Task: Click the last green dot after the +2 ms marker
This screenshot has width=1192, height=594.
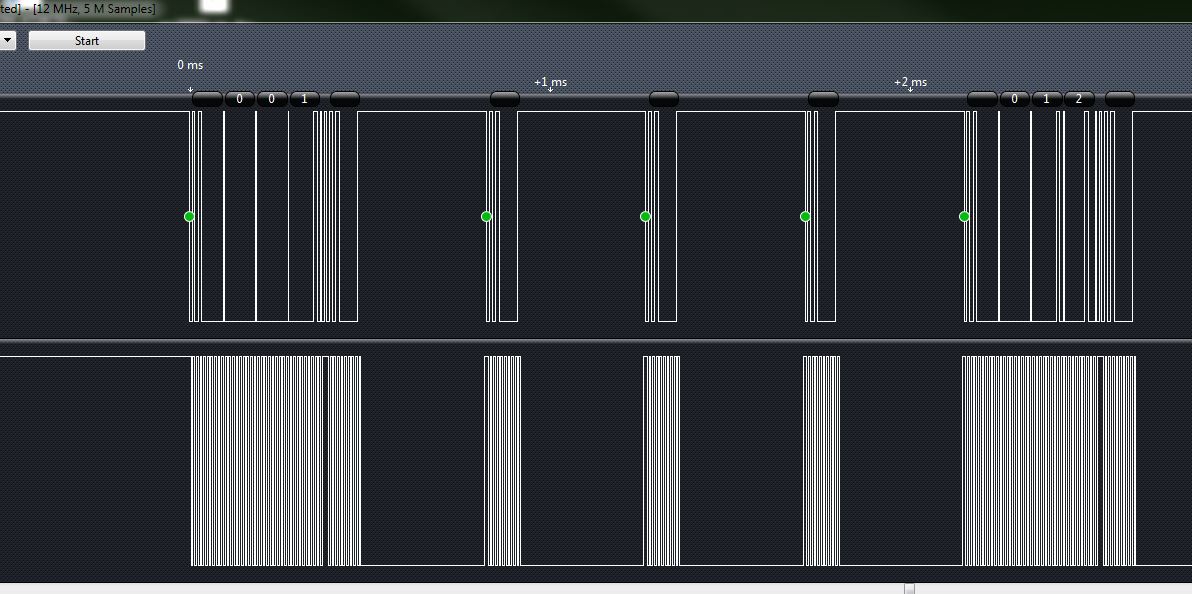Action: [x=964, y=217]
